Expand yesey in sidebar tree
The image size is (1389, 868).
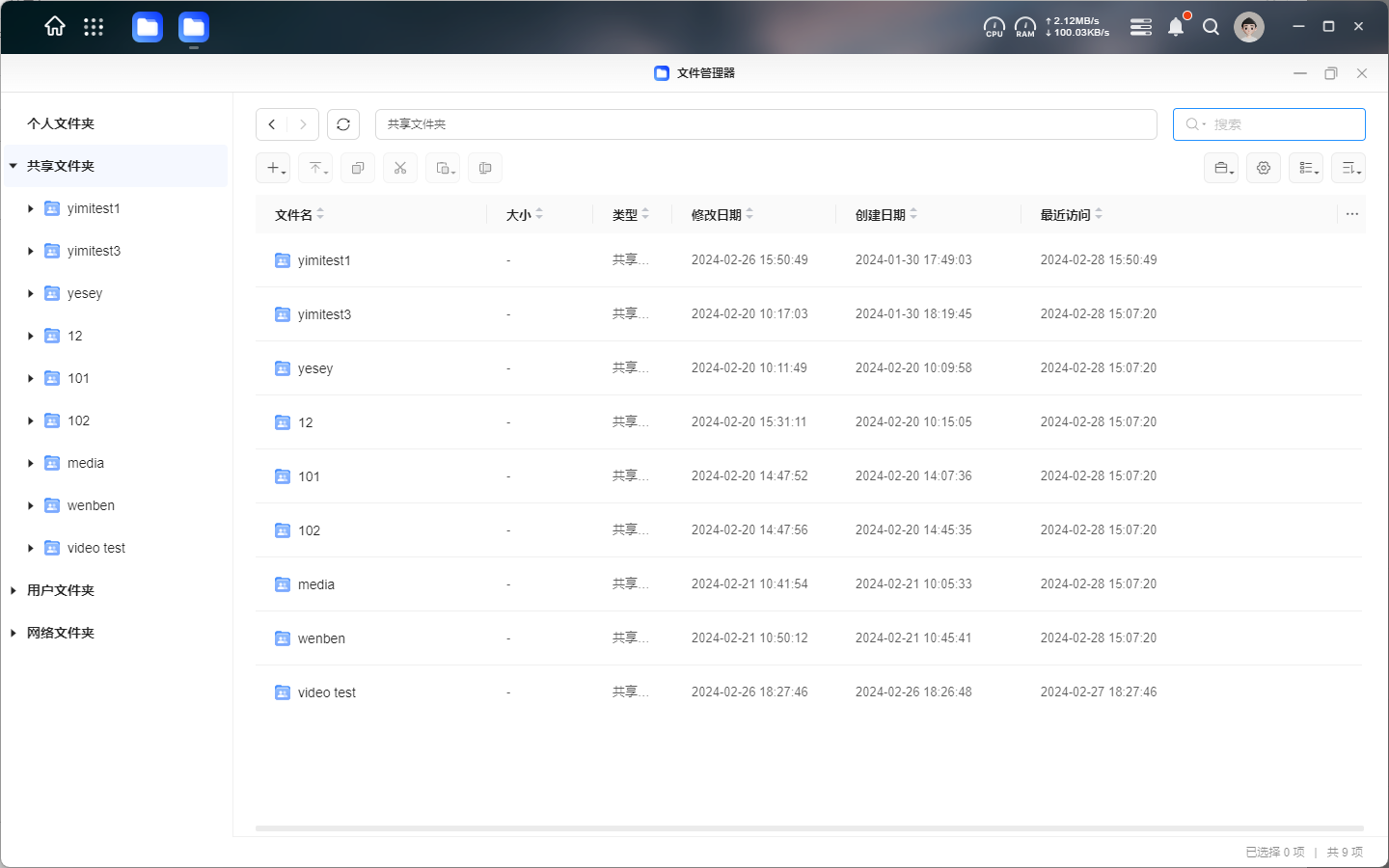pyautogui.click(x=31, y=293)
